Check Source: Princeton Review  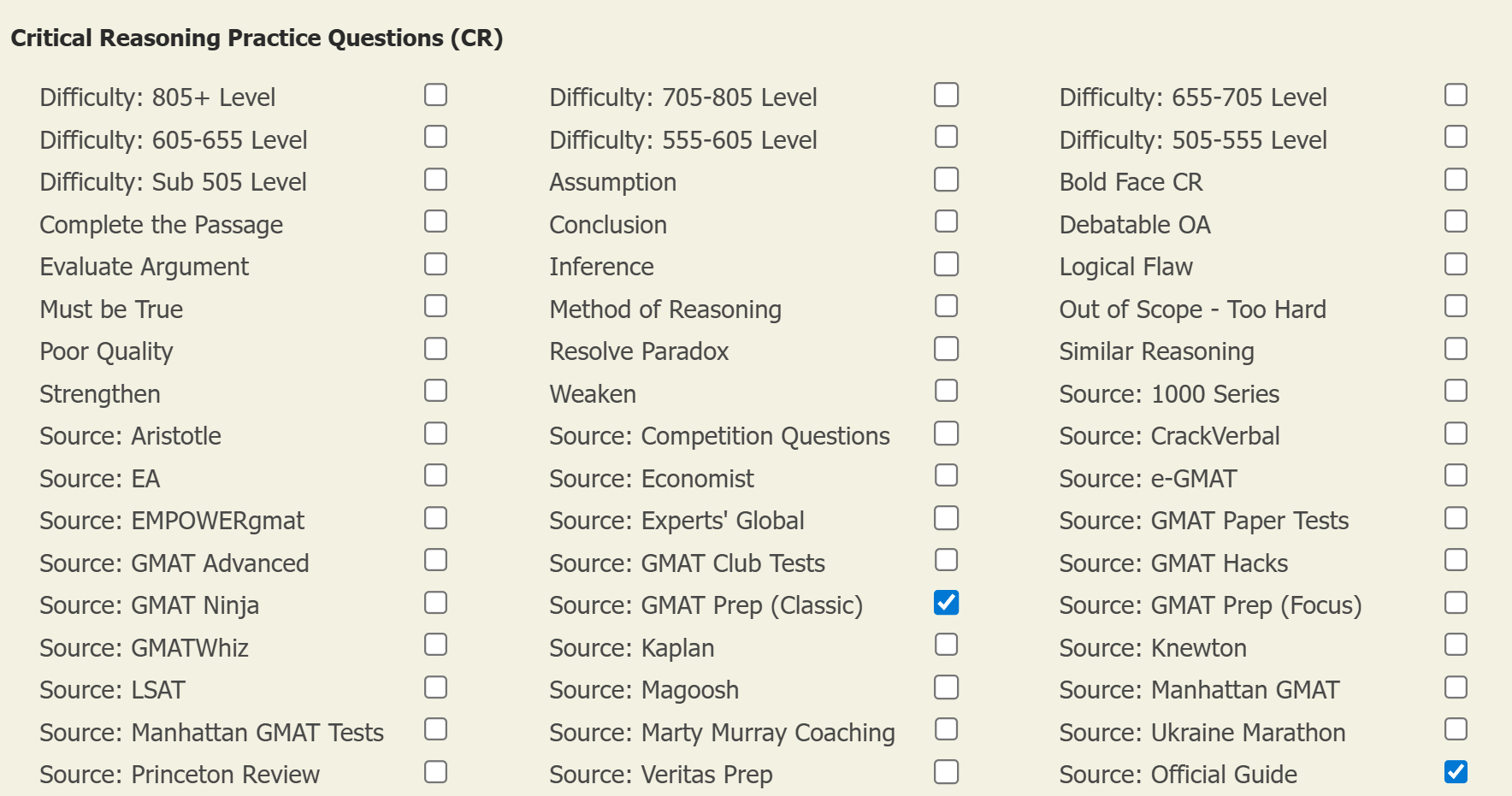point(435,772)
